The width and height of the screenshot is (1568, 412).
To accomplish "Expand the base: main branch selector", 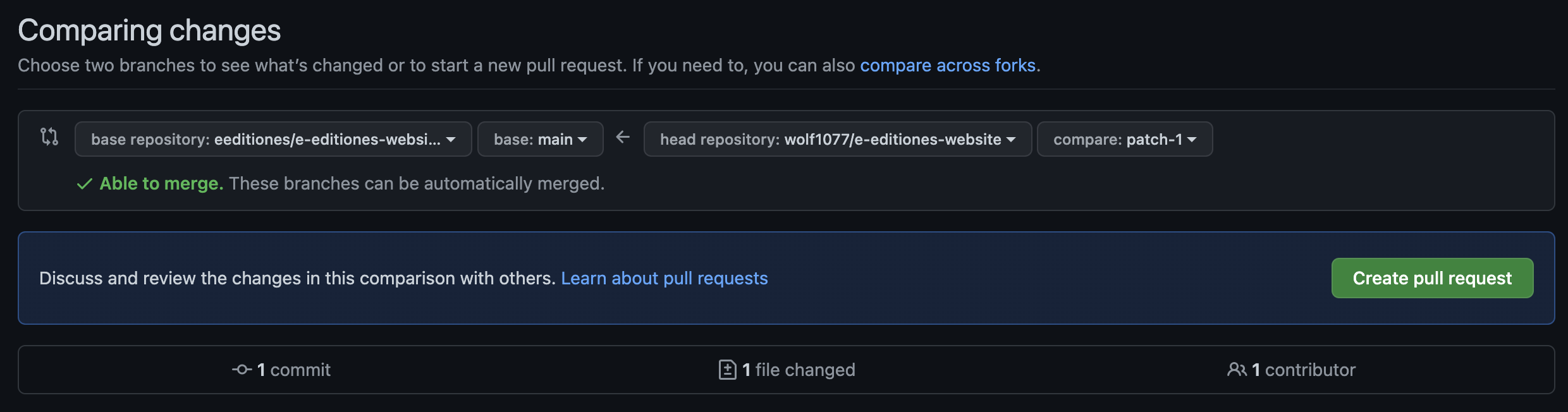I will [x=540, y=139].
